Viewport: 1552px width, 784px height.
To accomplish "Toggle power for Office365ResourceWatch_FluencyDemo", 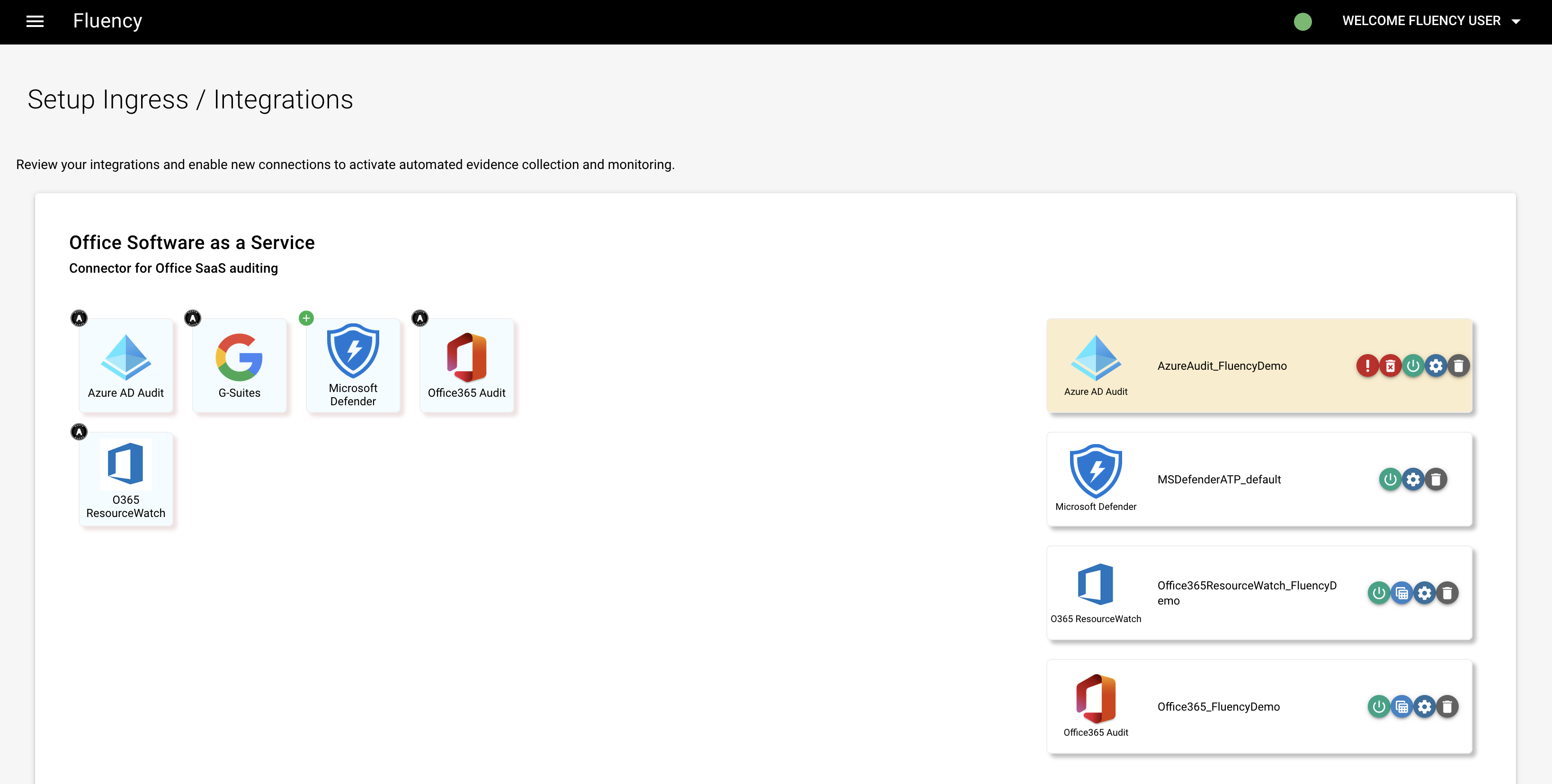I will click(x=1379, y=593).
